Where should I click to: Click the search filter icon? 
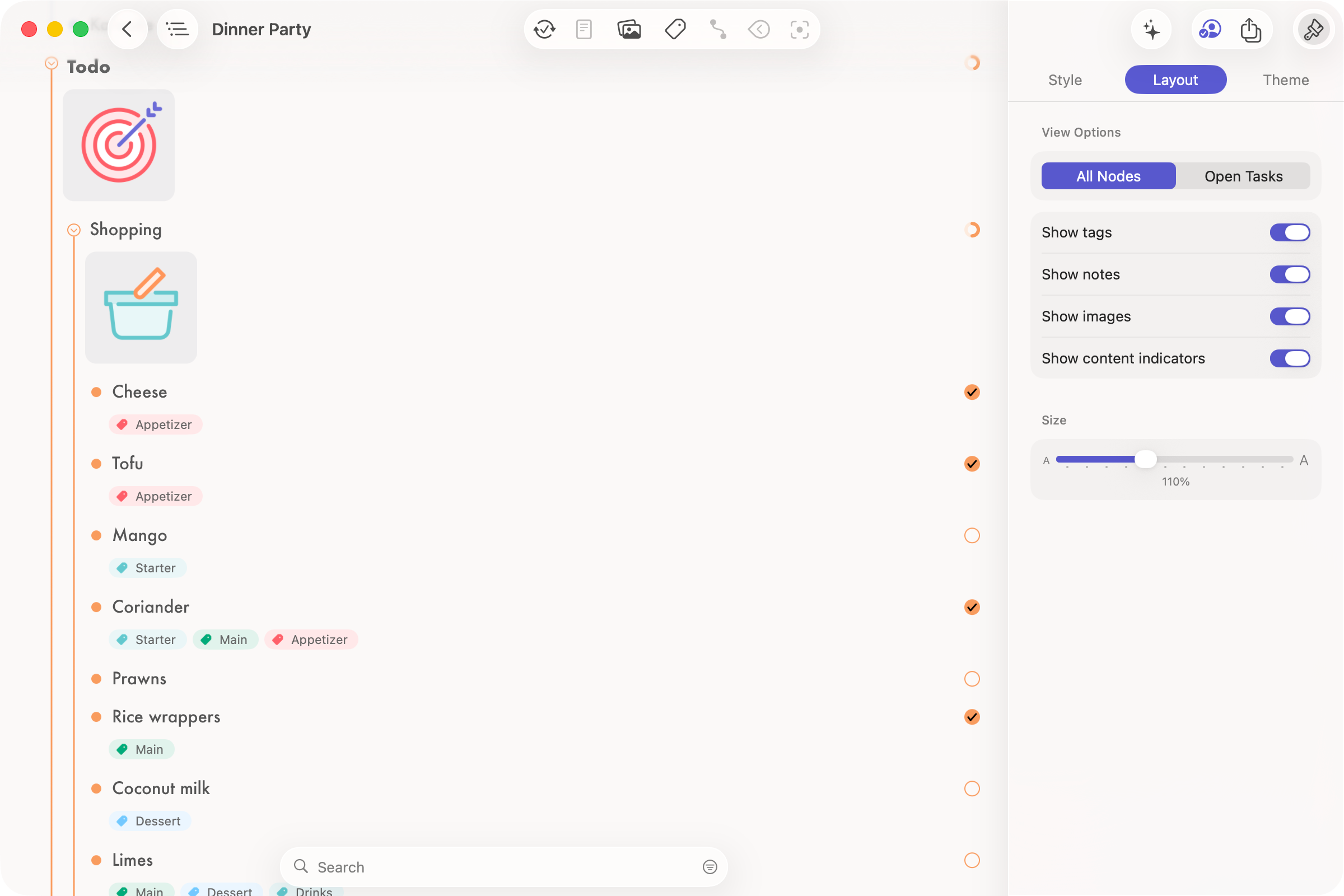[710, 867]
